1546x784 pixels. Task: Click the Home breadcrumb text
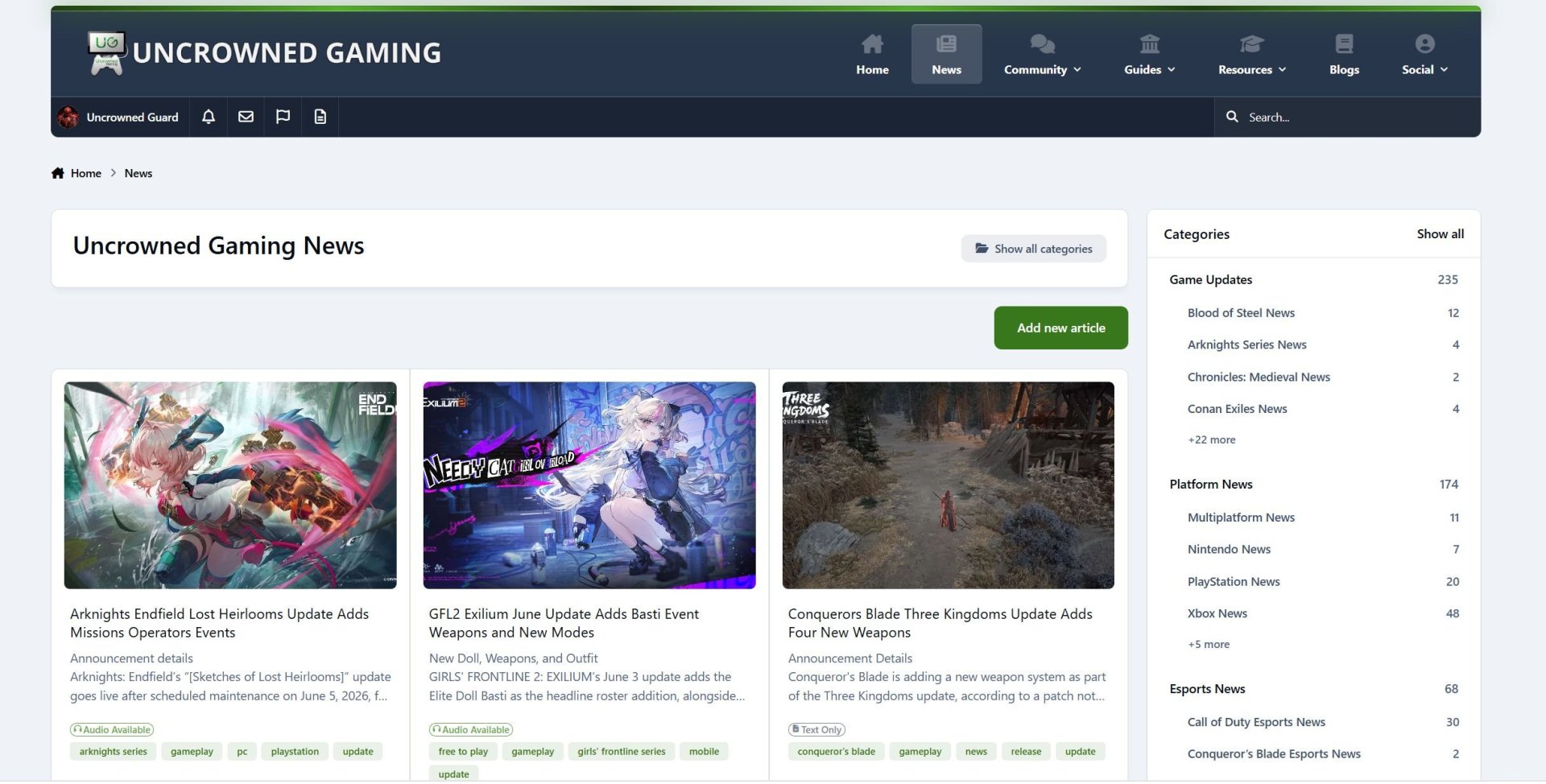[x=86, y=173]
